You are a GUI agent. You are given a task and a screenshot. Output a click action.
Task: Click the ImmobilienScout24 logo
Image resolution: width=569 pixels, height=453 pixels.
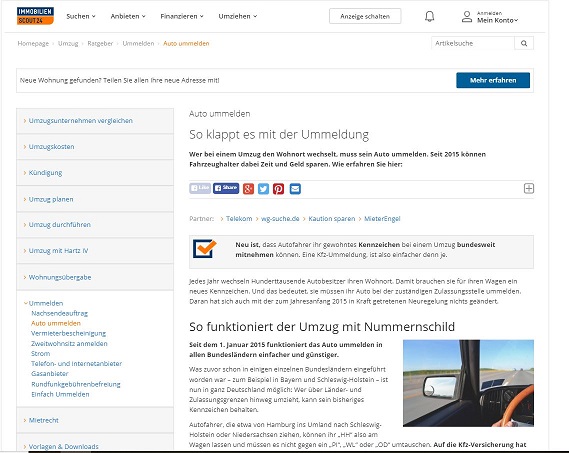coord(35,16)
